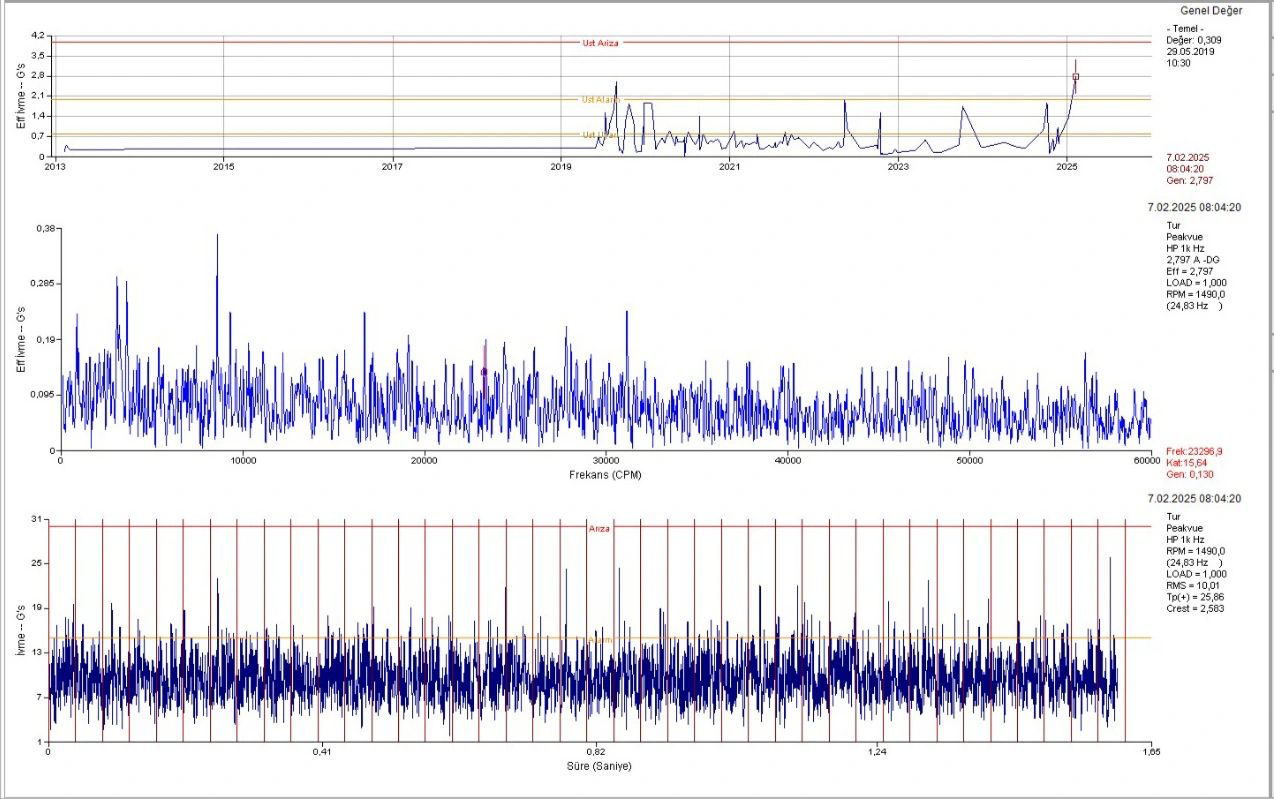1274x799 pixels.
Task: Click the '20000' frequency axis tick
Action: 424,461
